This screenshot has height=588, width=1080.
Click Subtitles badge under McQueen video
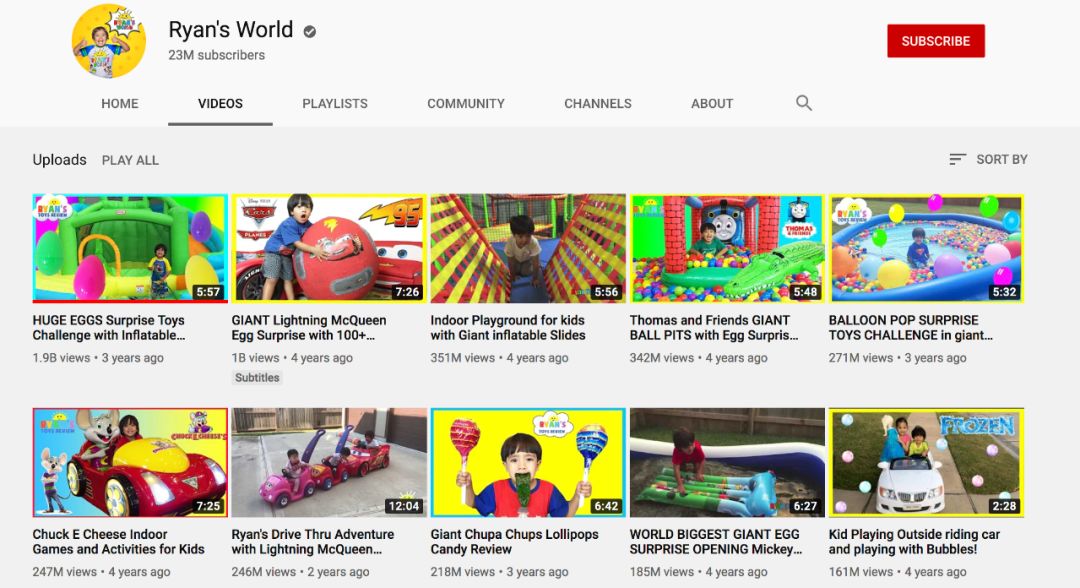click(x=257, y=377)
